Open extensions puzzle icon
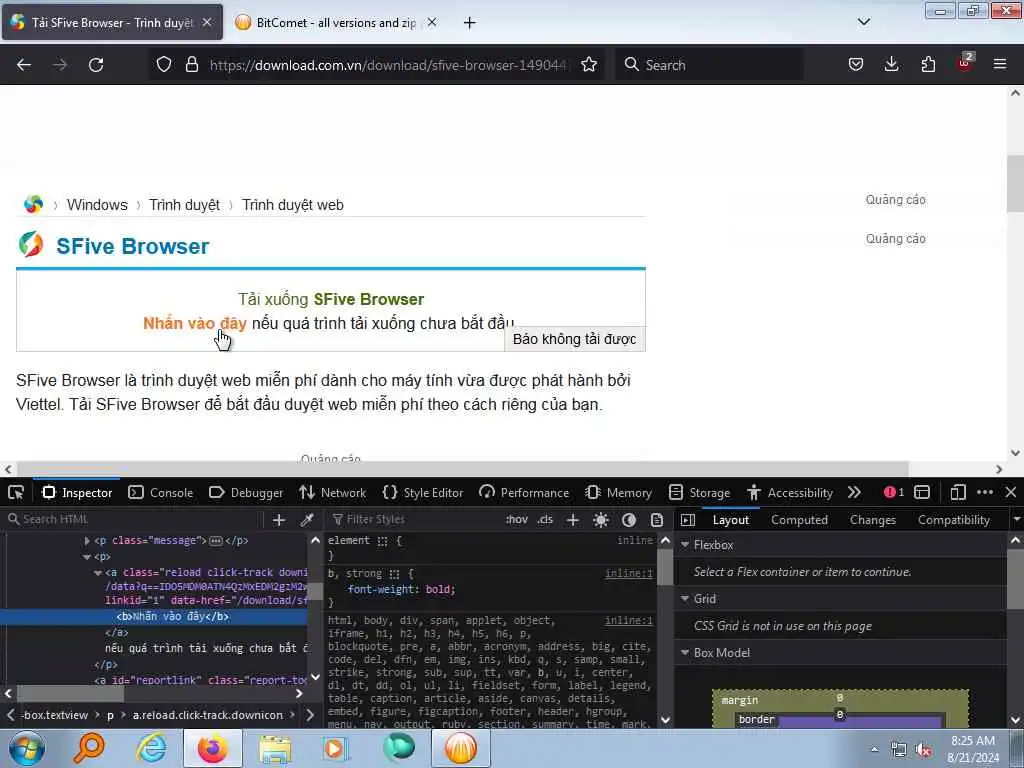Image resolution: width=1024 pixels, height=768 pixels. (x=928, y=65)
